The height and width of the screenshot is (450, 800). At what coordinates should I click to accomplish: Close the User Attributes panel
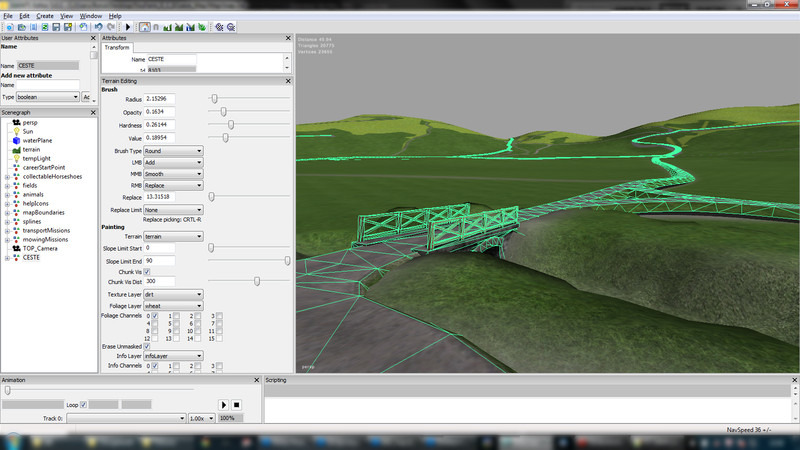coord(93,38)
